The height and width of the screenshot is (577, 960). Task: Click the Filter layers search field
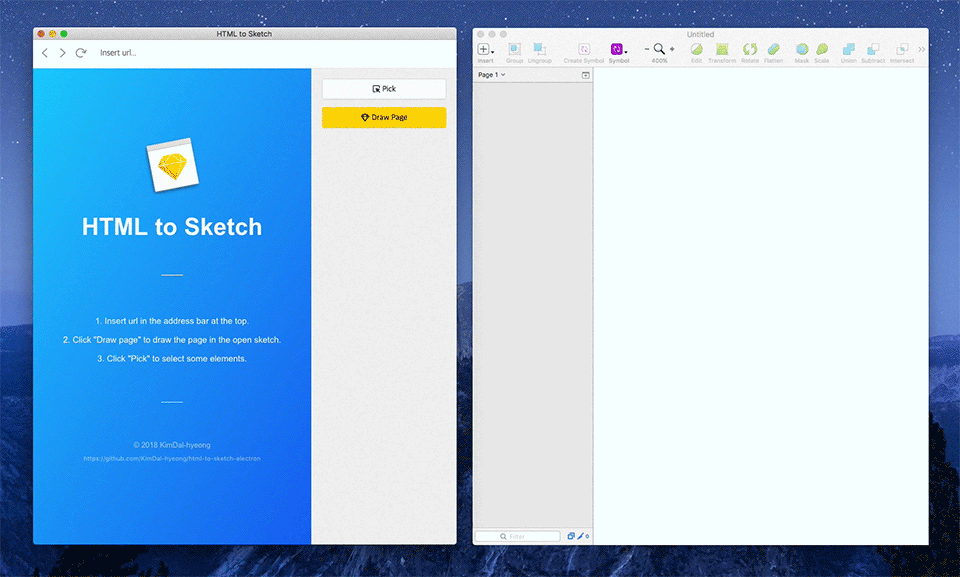[517, 536]
